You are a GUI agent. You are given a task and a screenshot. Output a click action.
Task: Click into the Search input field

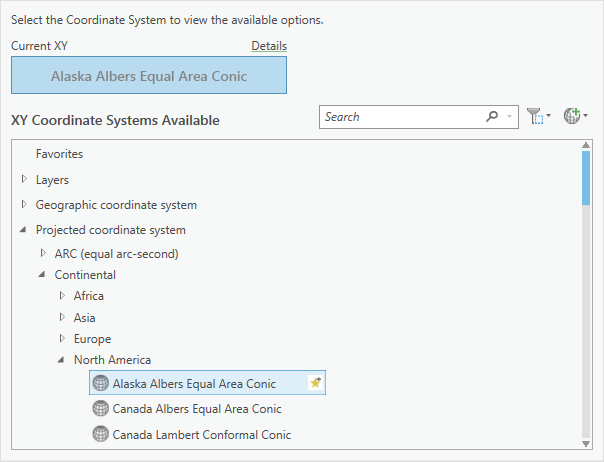click(x=400, y=117)
